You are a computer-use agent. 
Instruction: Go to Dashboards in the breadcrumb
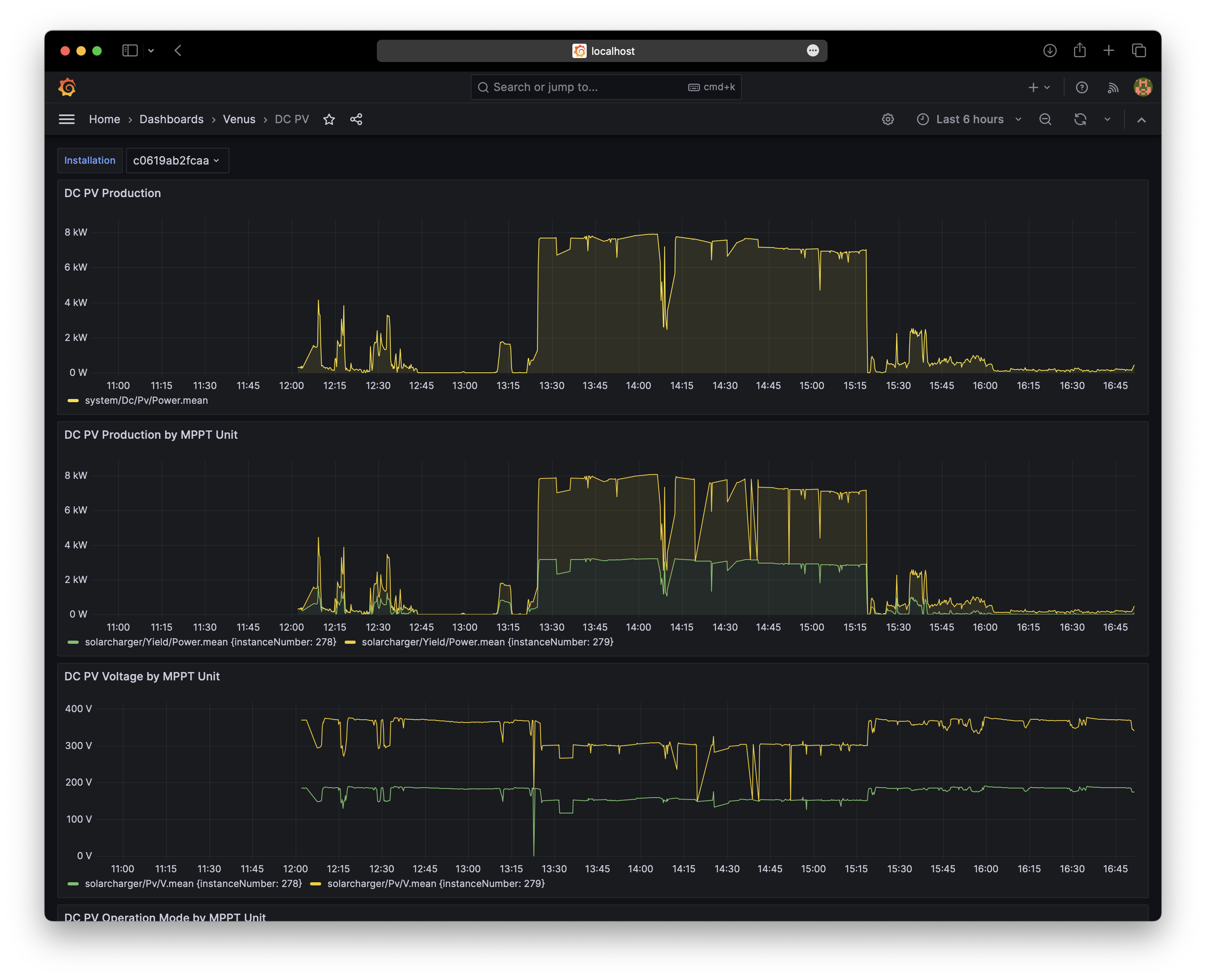(171, 119)
